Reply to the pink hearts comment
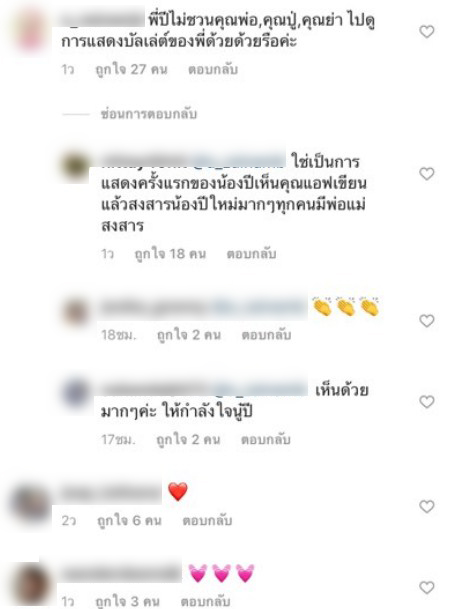This screenshot has height=609, width=459. click(x=205, y=601)
